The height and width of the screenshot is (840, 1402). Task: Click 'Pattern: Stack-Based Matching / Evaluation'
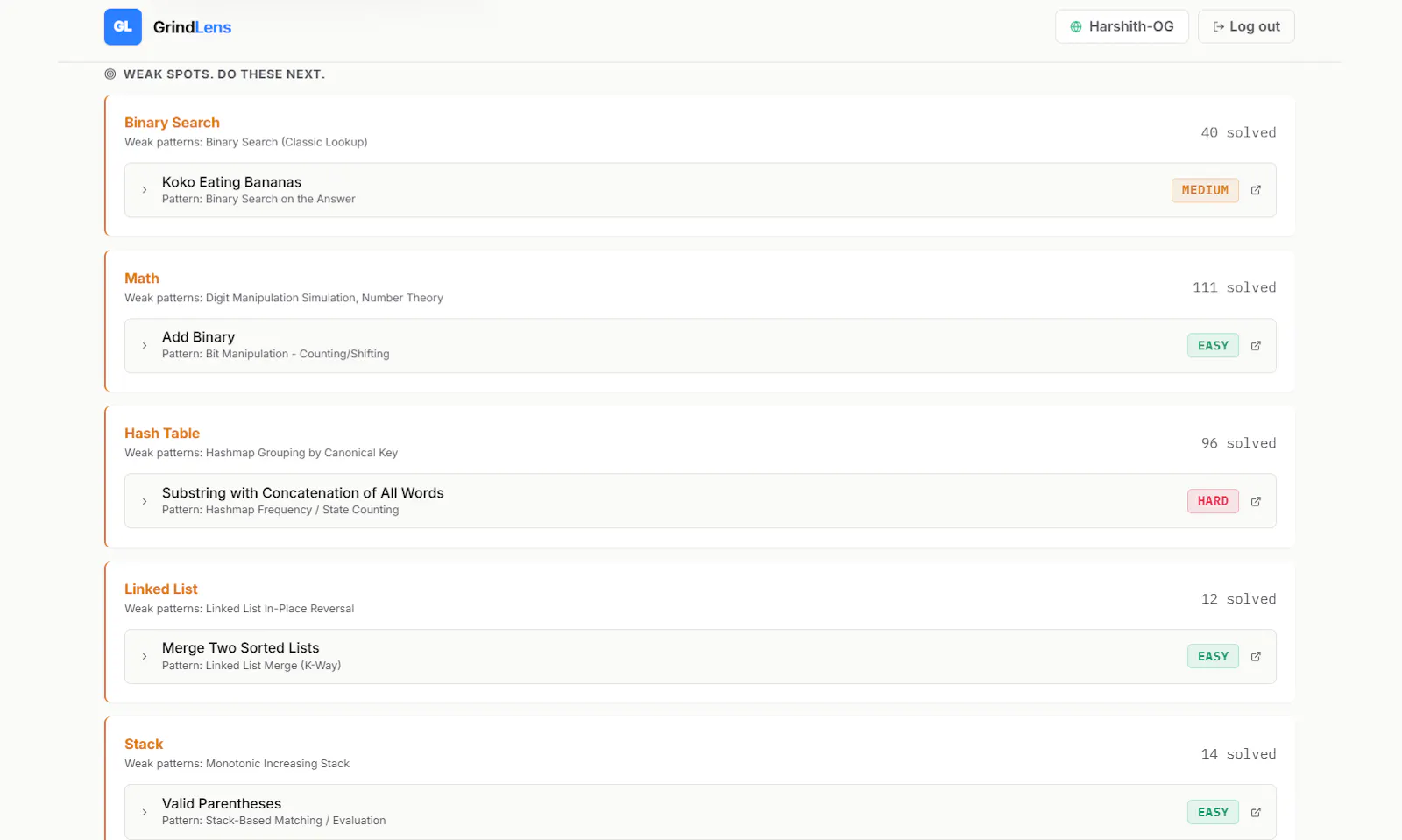[273, 821]
